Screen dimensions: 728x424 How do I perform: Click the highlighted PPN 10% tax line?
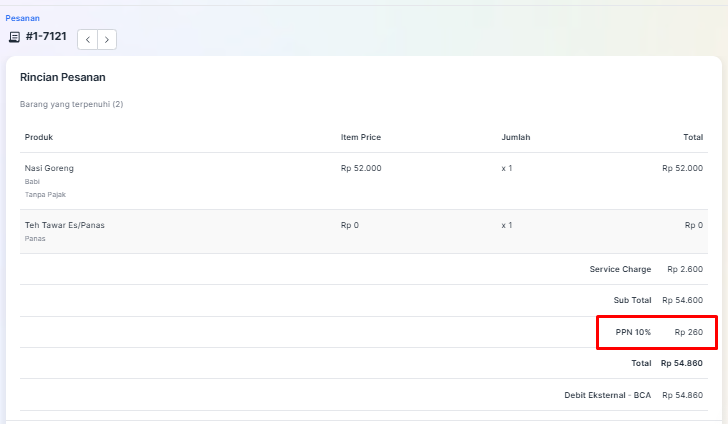coord(657,332)
